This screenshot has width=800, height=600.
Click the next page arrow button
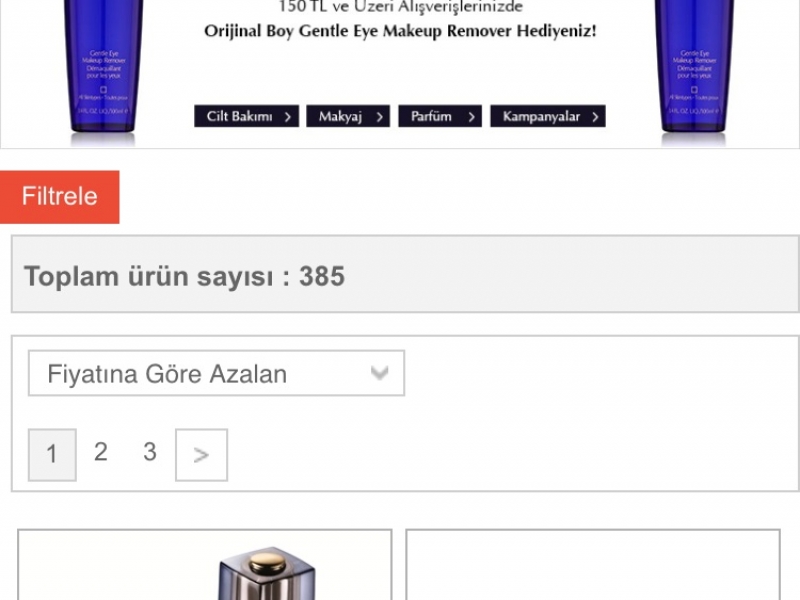click(202, 455)
